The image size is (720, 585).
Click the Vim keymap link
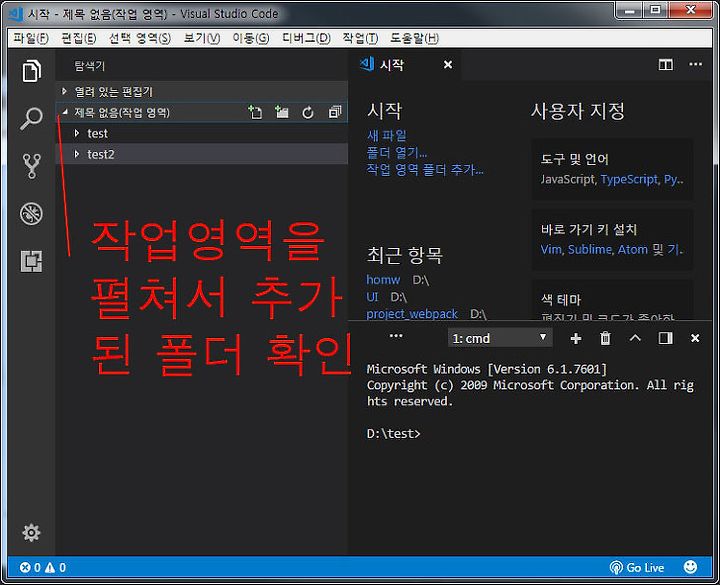pos(551,249)
